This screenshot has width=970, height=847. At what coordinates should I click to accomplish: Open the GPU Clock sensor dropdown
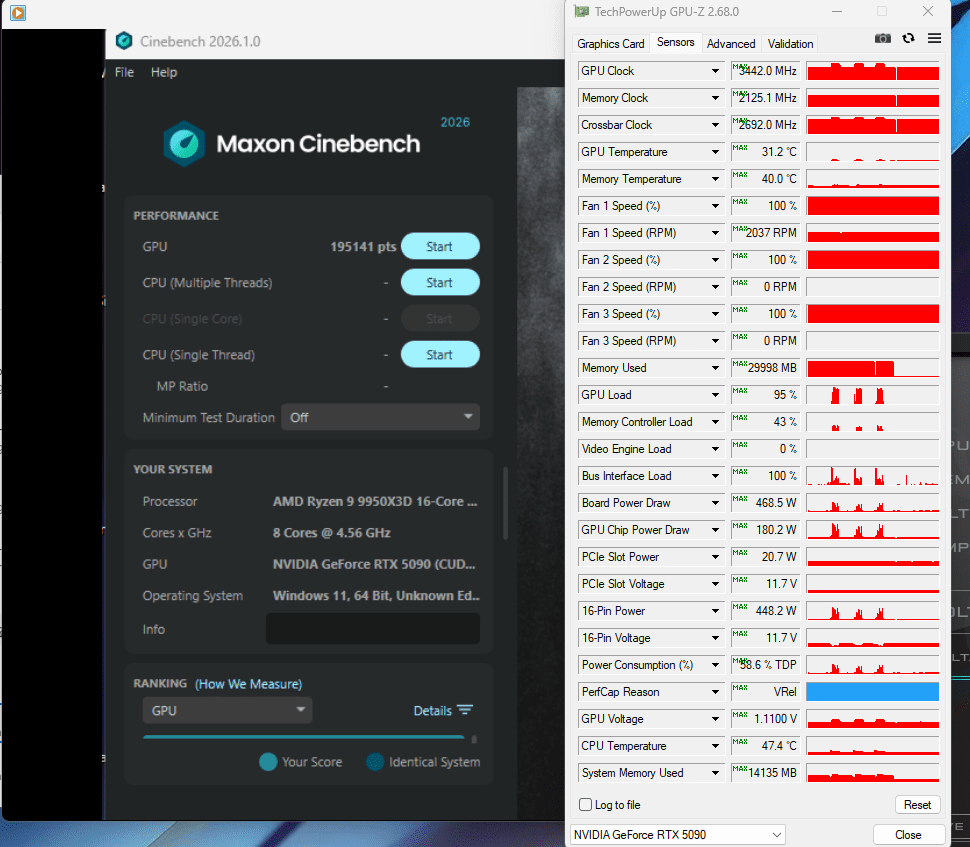[715, 71]
